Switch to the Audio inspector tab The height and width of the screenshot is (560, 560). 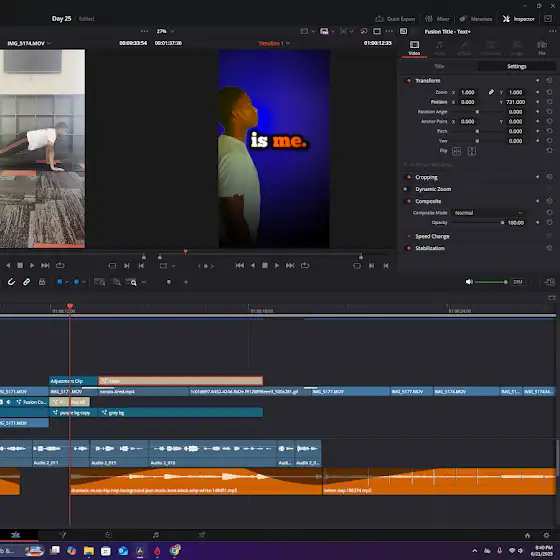coord(439,48)
